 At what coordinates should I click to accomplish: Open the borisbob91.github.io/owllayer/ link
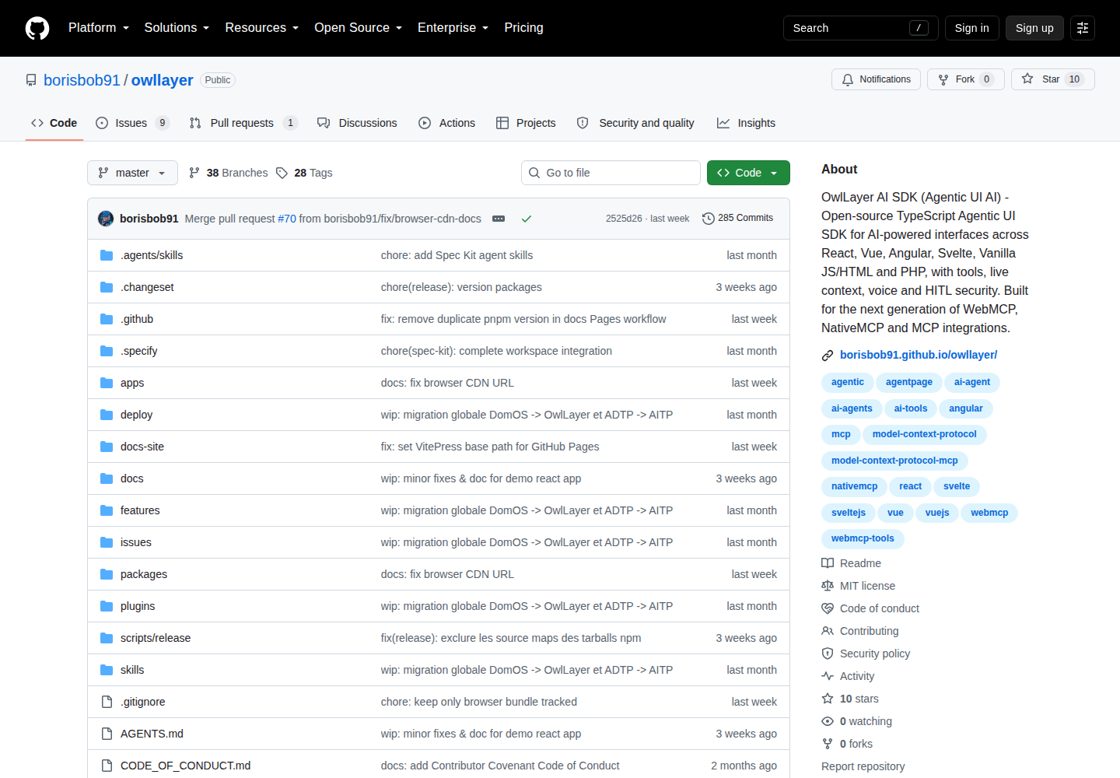tap(919, 355)
